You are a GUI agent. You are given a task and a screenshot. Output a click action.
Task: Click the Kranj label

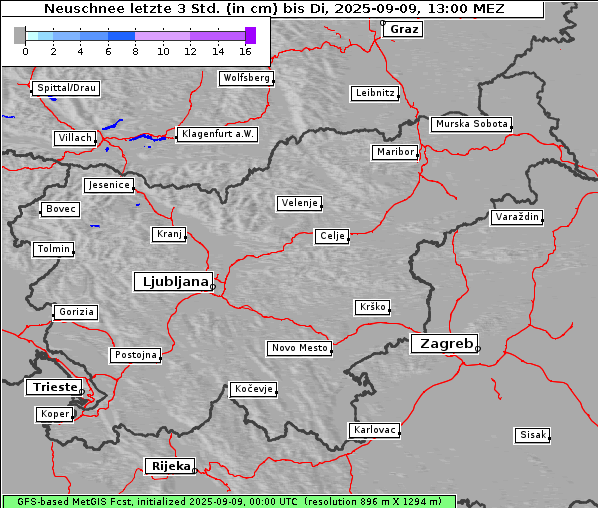(x=169, y=234)
